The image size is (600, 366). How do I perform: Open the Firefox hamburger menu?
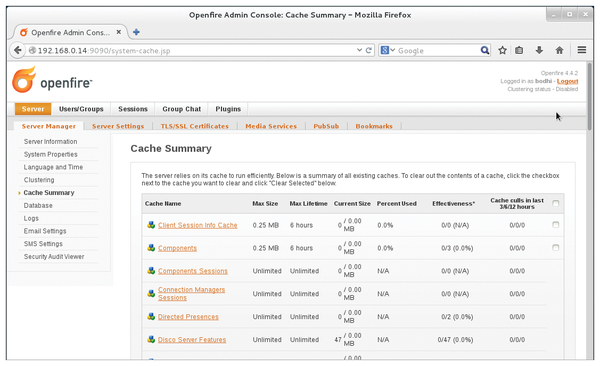point(582,50)
